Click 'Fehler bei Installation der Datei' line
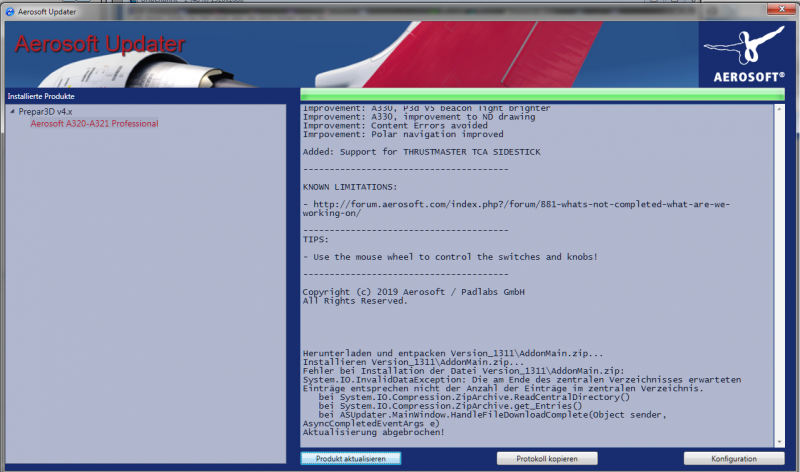Screen dimensions: 800x472 pos(463,371)
